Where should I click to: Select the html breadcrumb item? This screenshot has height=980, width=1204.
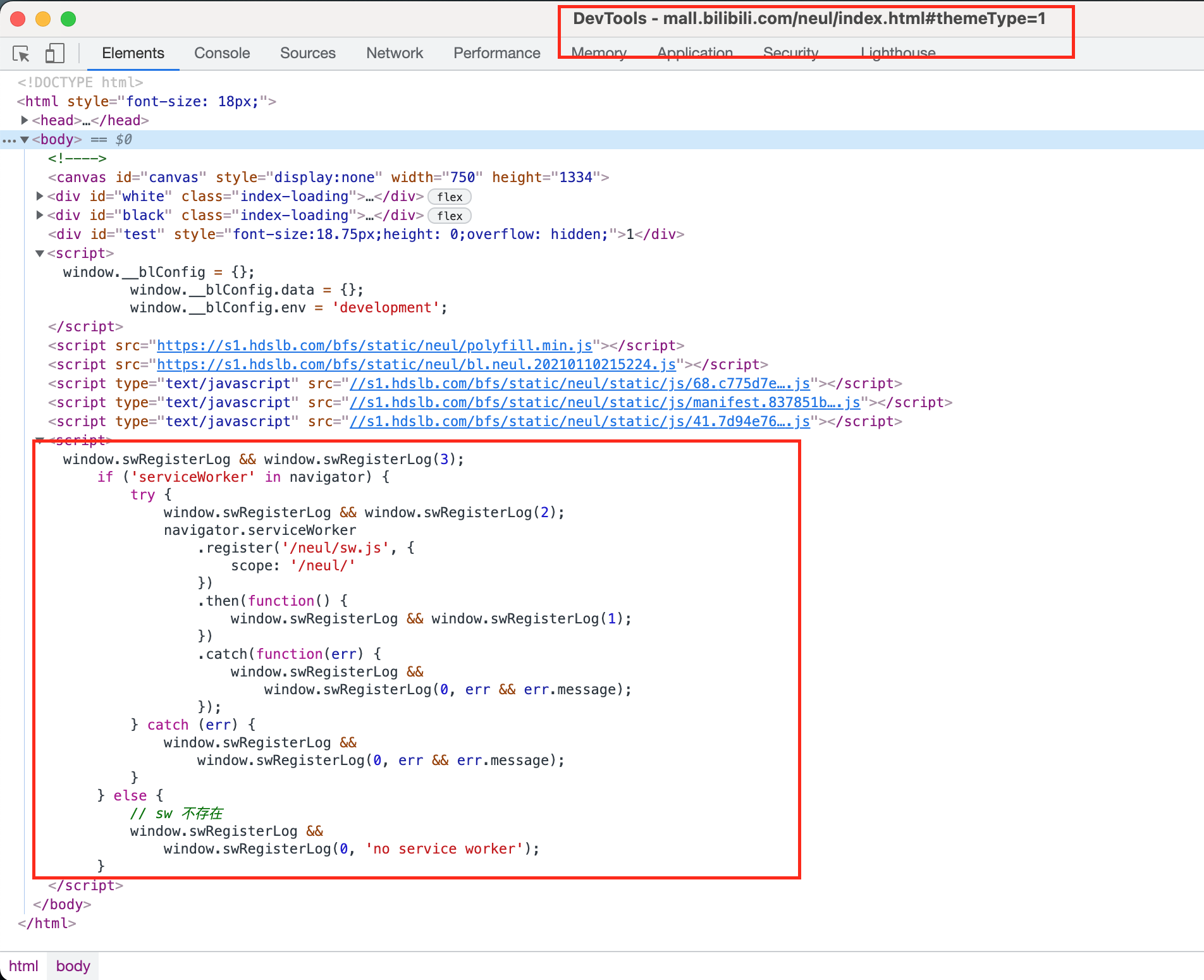coord(23,966)
